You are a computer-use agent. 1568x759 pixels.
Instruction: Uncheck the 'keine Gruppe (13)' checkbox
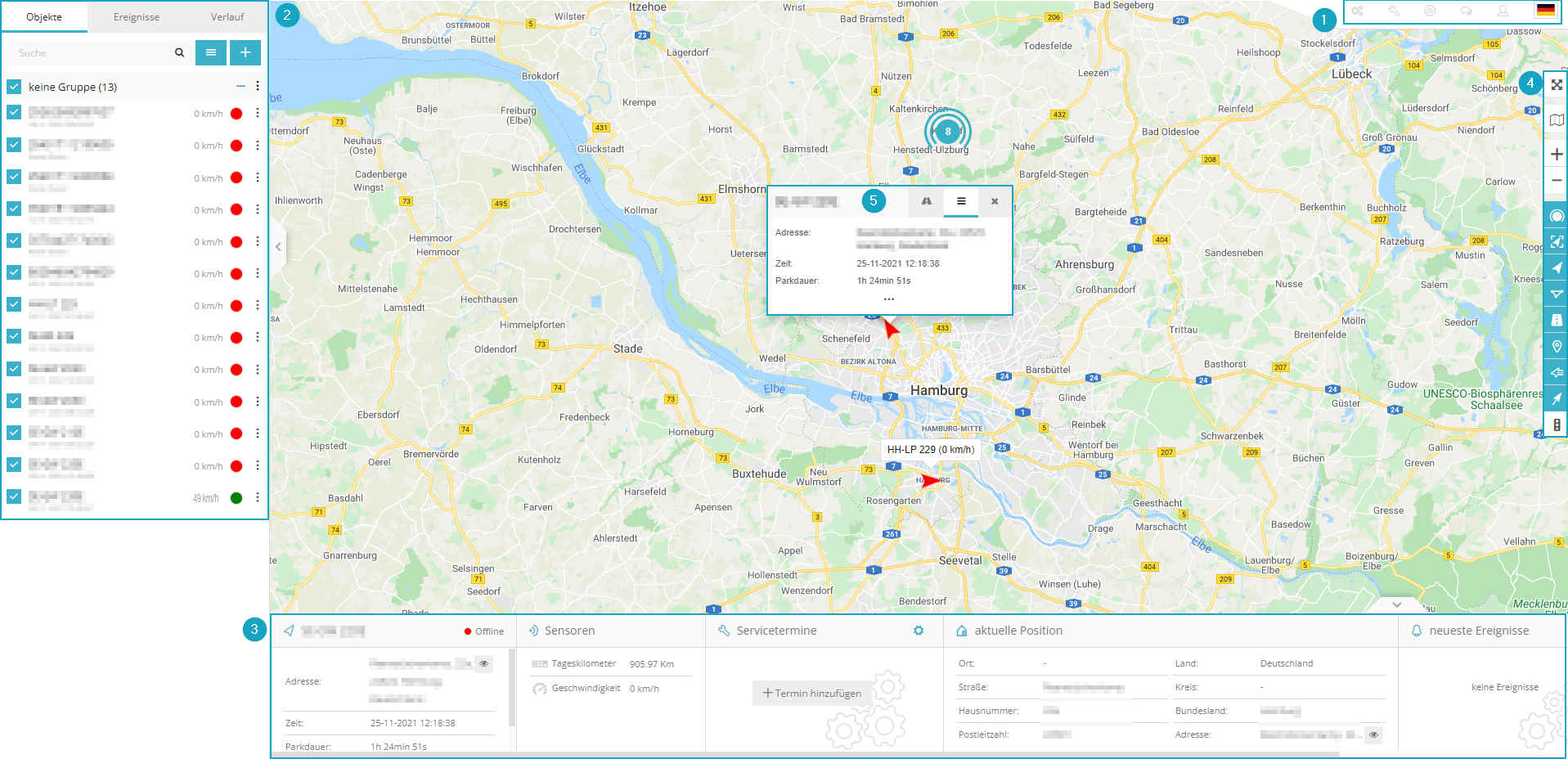coord(14,87)
